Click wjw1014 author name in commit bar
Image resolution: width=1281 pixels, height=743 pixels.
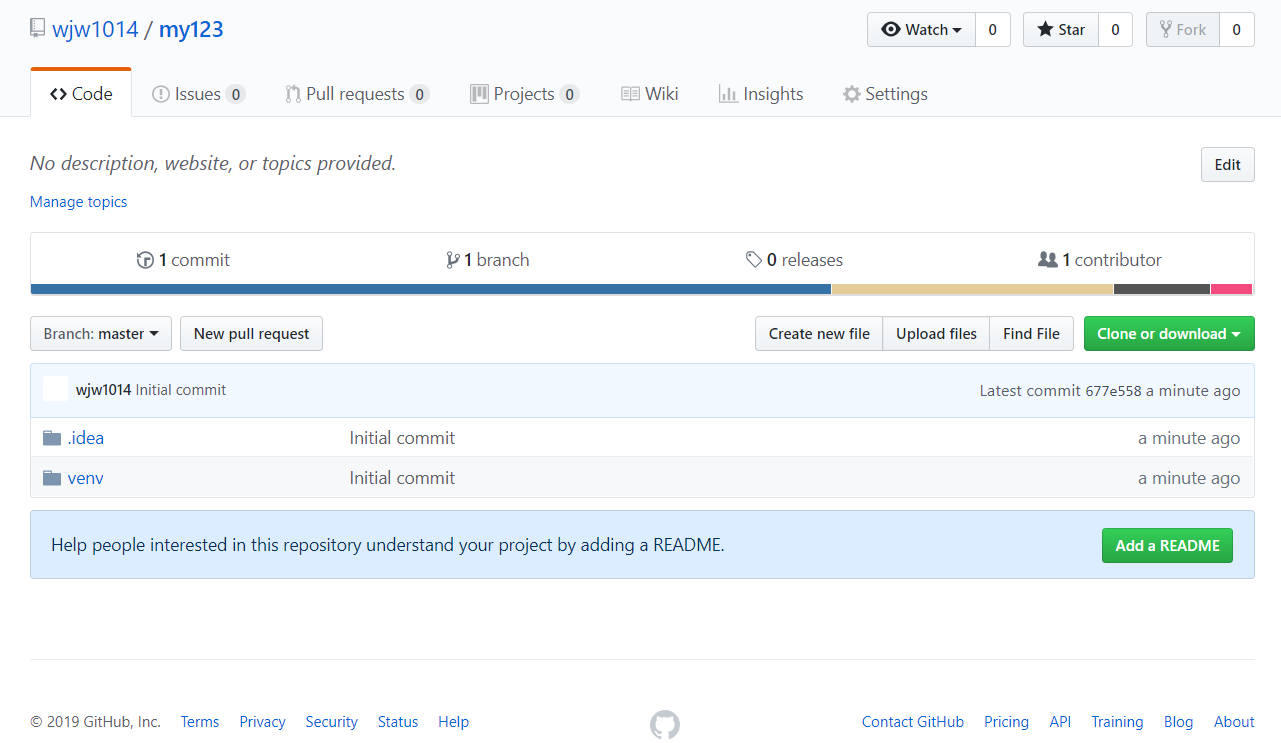pos(103,390)
